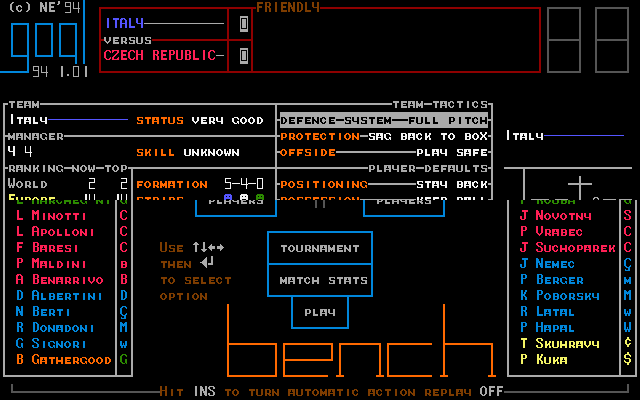This screenshot has width=640, height=400.
Task: Click the STATUS very good field
Action: click(x=200, y=120)
